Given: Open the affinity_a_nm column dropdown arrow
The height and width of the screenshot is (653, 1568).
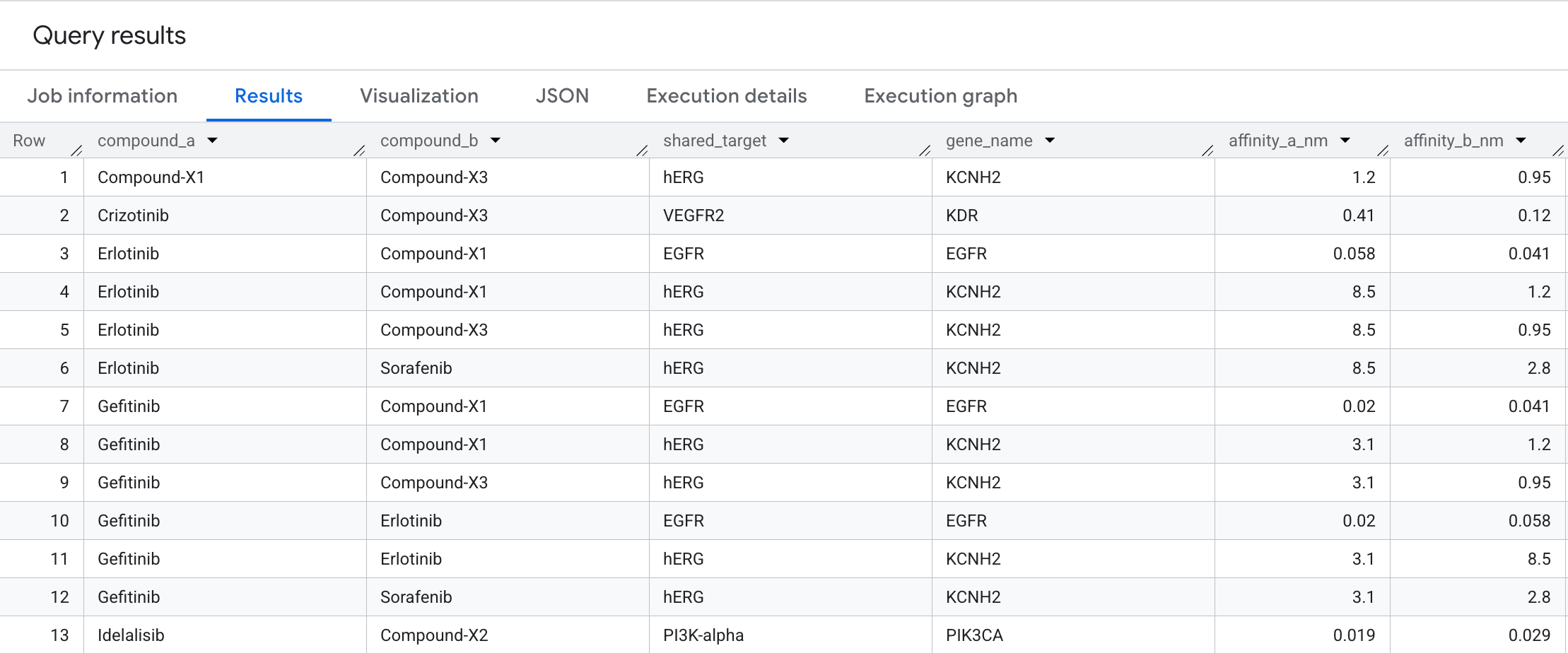Looking at the screenshot, I should [x=1345, y=141].
